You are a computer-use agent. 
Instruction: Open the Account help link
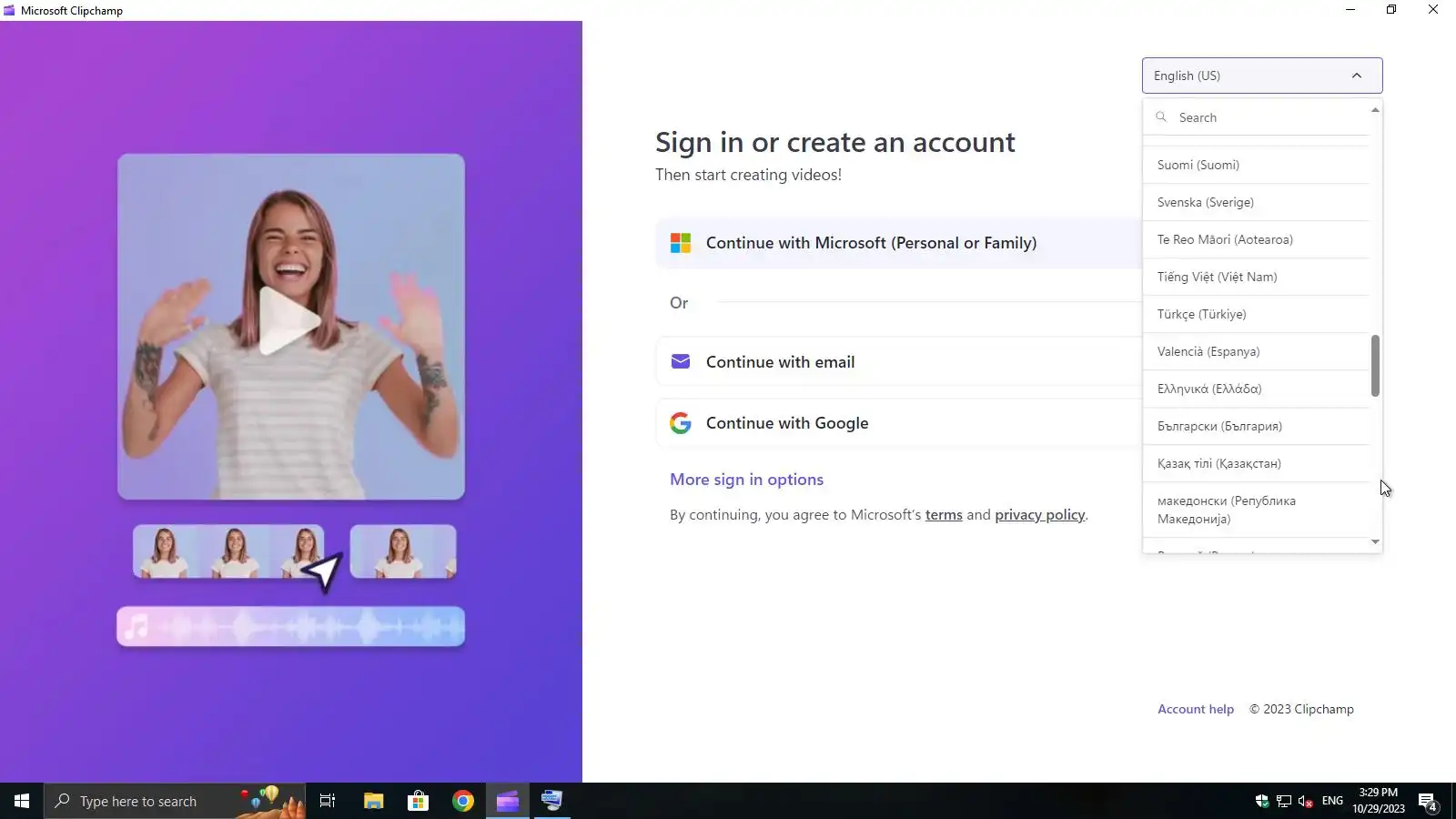click(x=1196, y=709)
